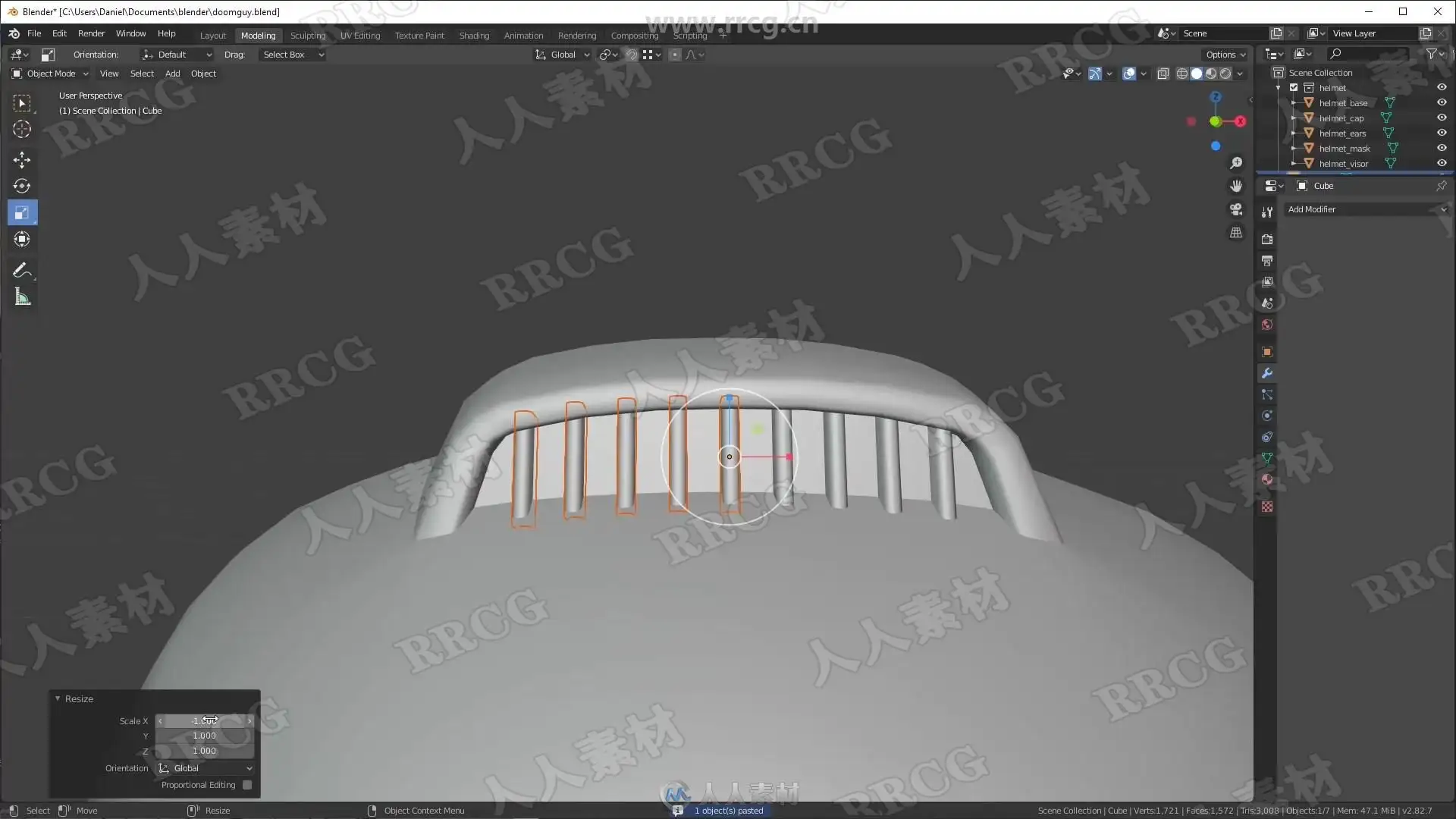
Task: Select the Move tool in toolbar
Action: [22, 159]
